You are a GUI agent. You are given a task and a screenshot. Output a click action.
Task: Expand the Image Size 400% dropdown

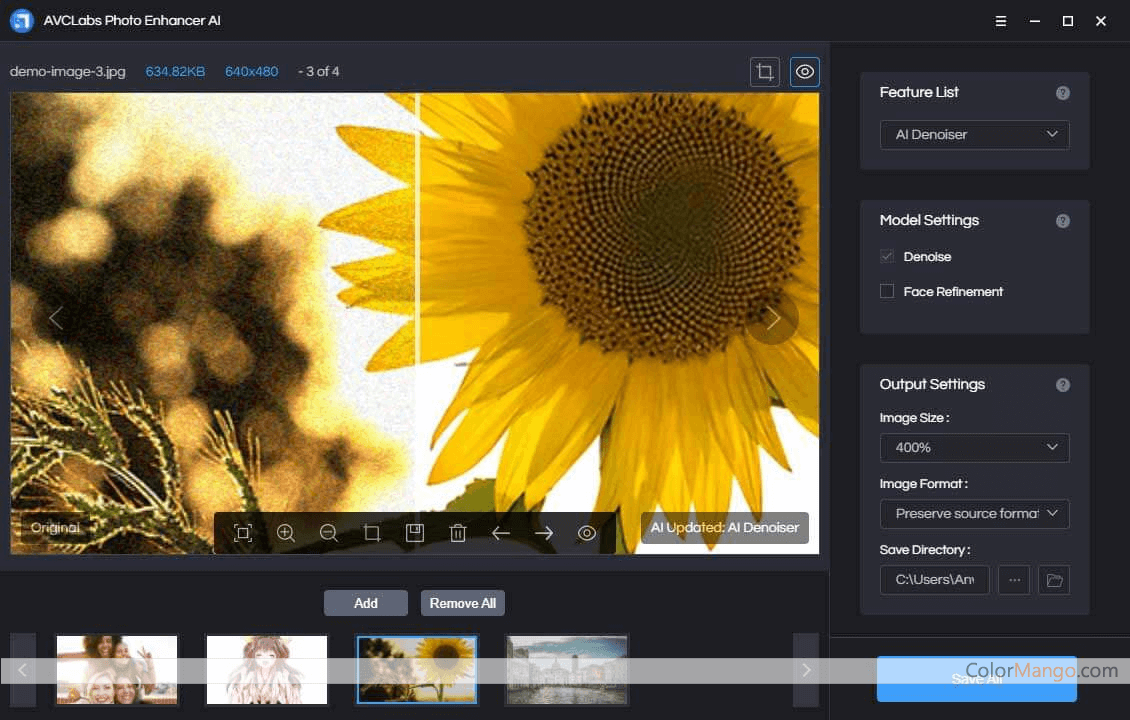click(974, 448)
